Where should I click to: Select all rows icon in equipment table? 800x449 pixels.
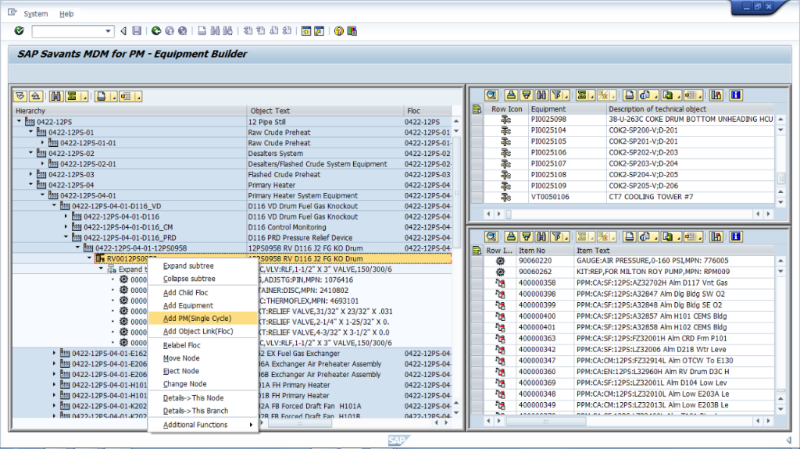[477, 109]
